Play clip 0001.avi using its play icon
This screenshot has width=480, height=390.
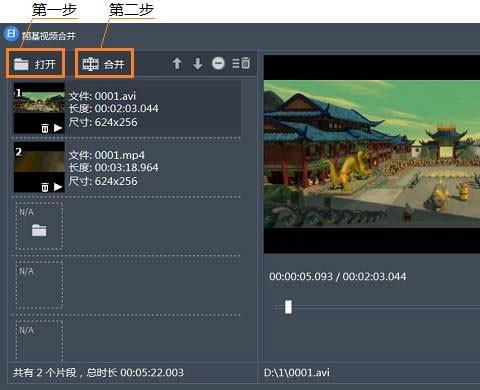pos(58,128)
